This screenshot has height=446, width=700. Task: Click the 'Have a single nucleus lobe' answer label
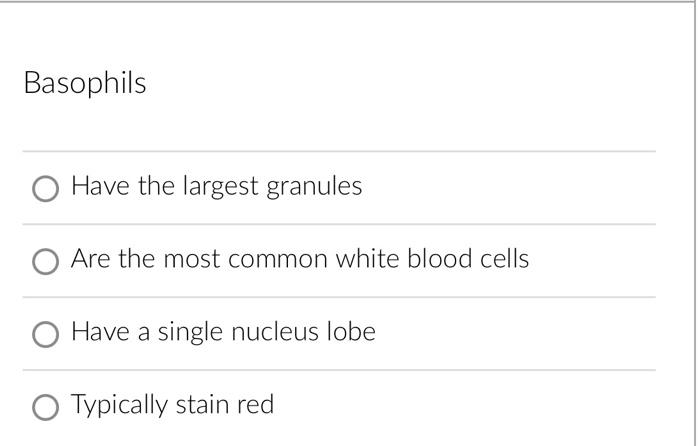(223, 332)
